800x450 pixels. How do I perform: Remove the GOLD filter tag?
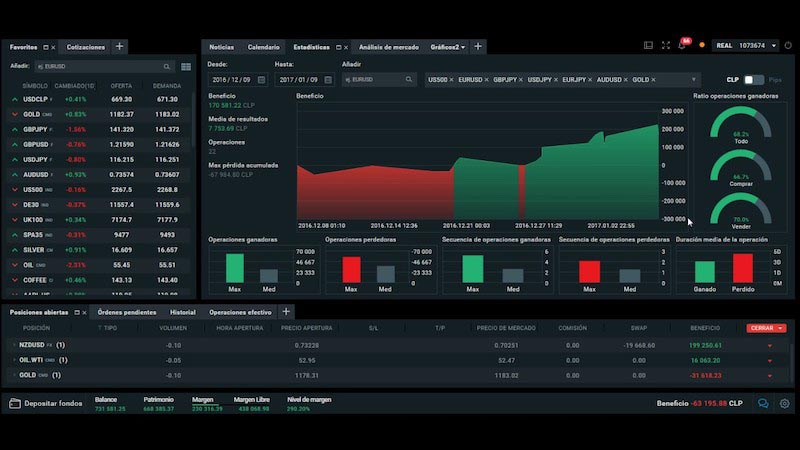[x=653, y=80]
